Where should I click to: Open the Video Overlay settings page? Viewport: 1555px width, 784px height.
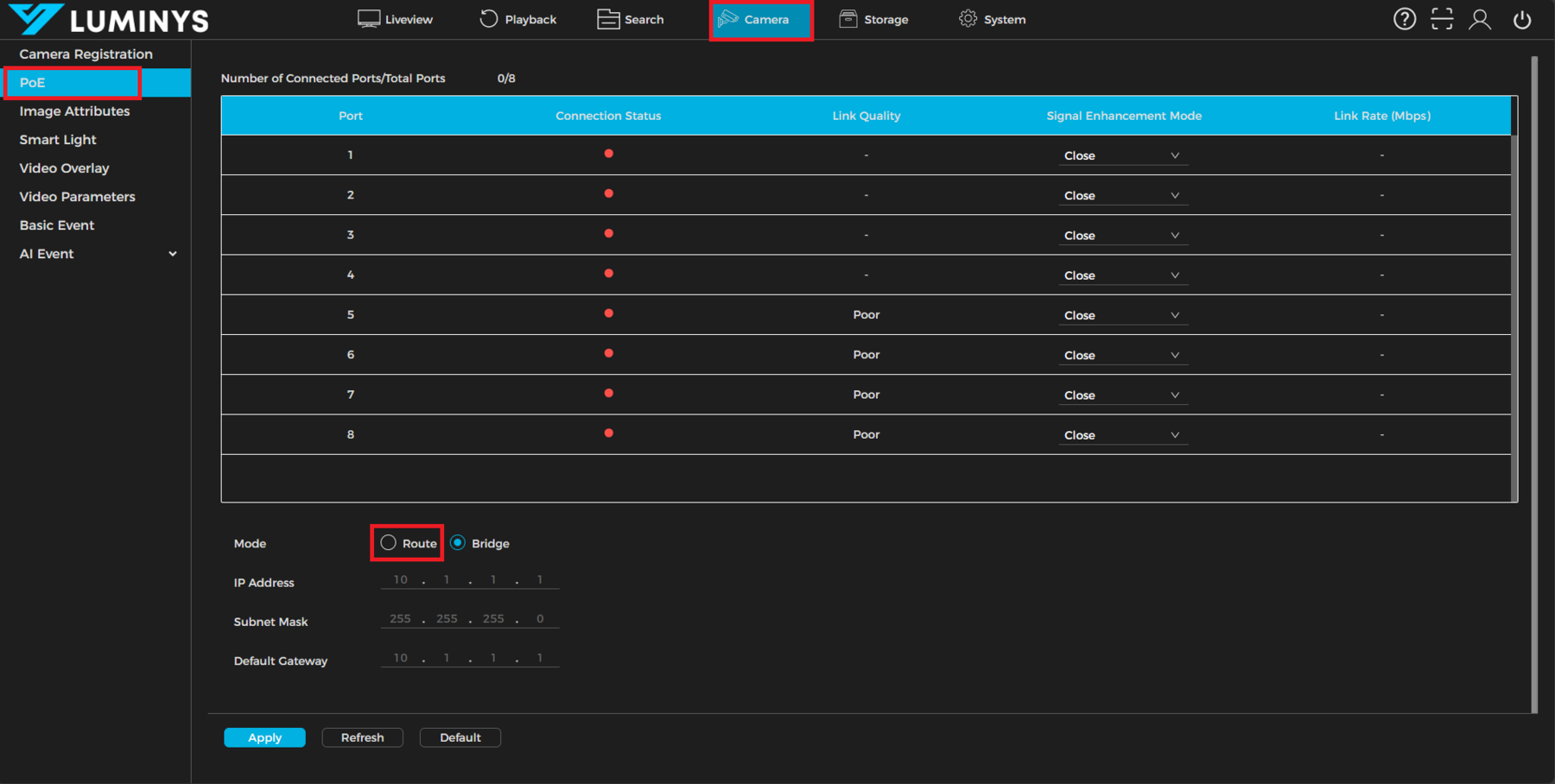[64, 168]
